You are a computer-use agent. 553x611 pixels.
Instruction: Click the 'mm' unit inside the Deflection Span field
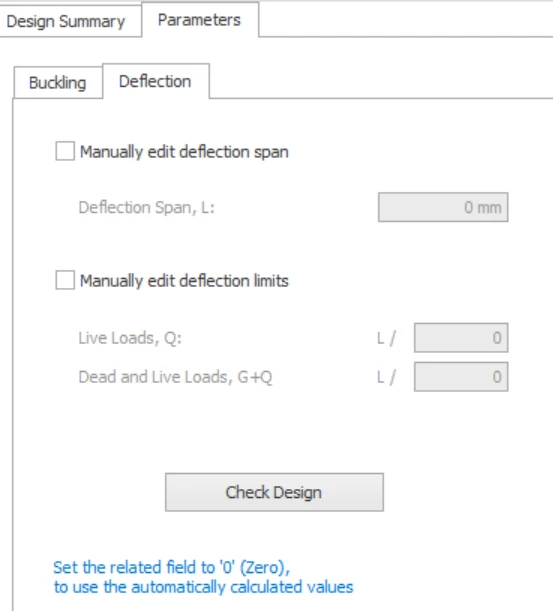click(489, 208)
